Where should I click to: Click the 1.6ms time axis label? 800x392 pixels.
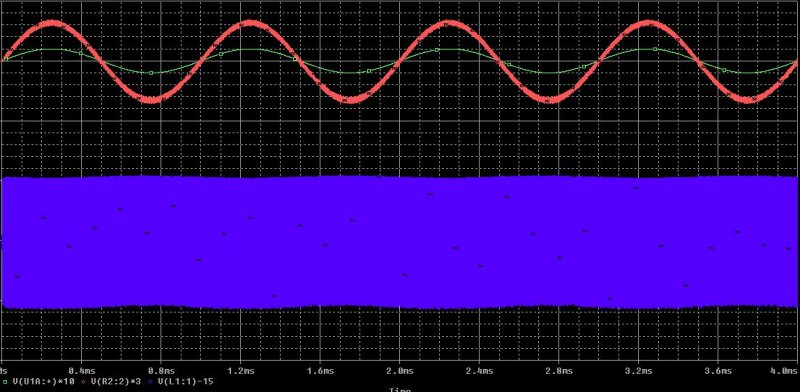(x=320, y=371)
